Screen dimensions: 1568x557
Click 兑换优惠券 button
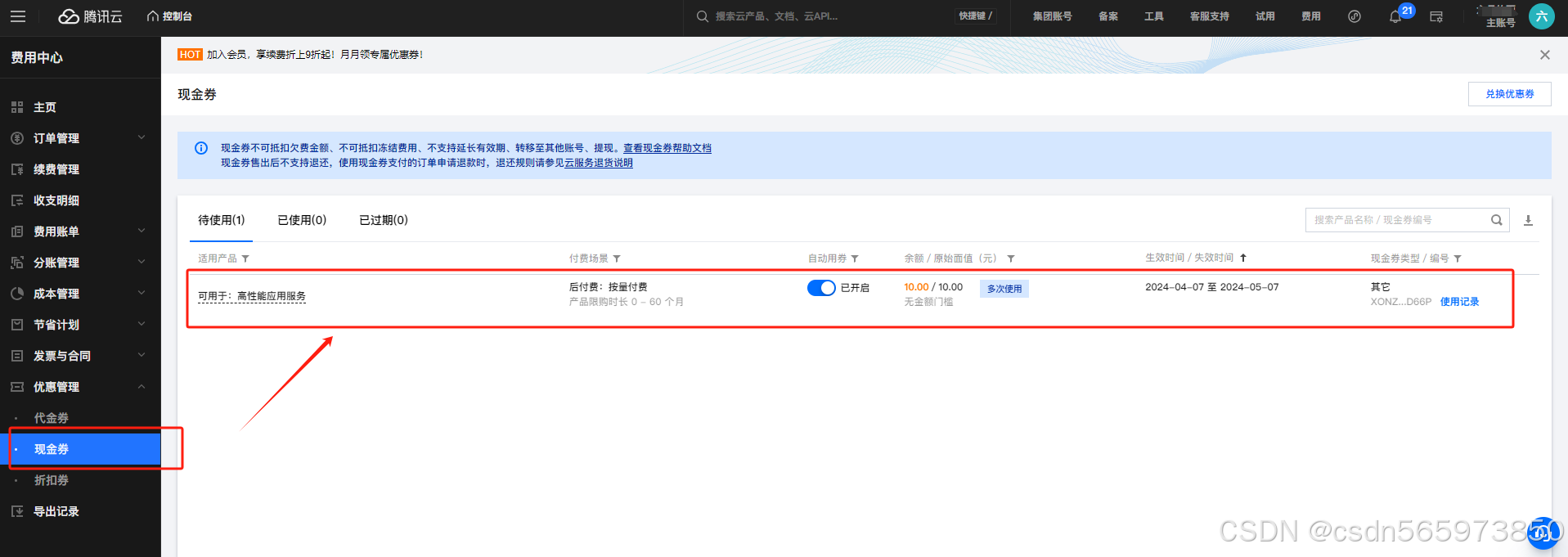tap(1510, 94)
